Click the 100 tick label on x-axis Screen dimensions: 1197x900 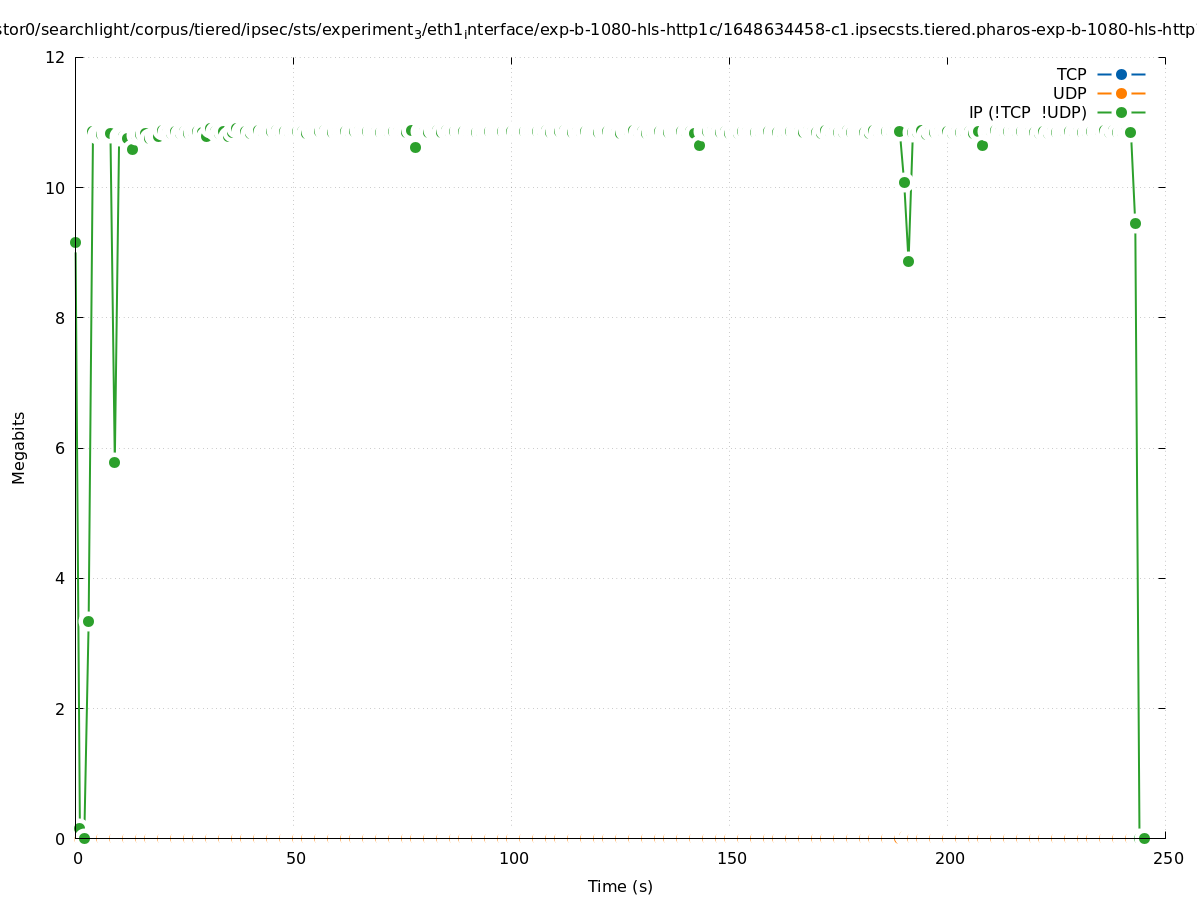coord(513,858)
